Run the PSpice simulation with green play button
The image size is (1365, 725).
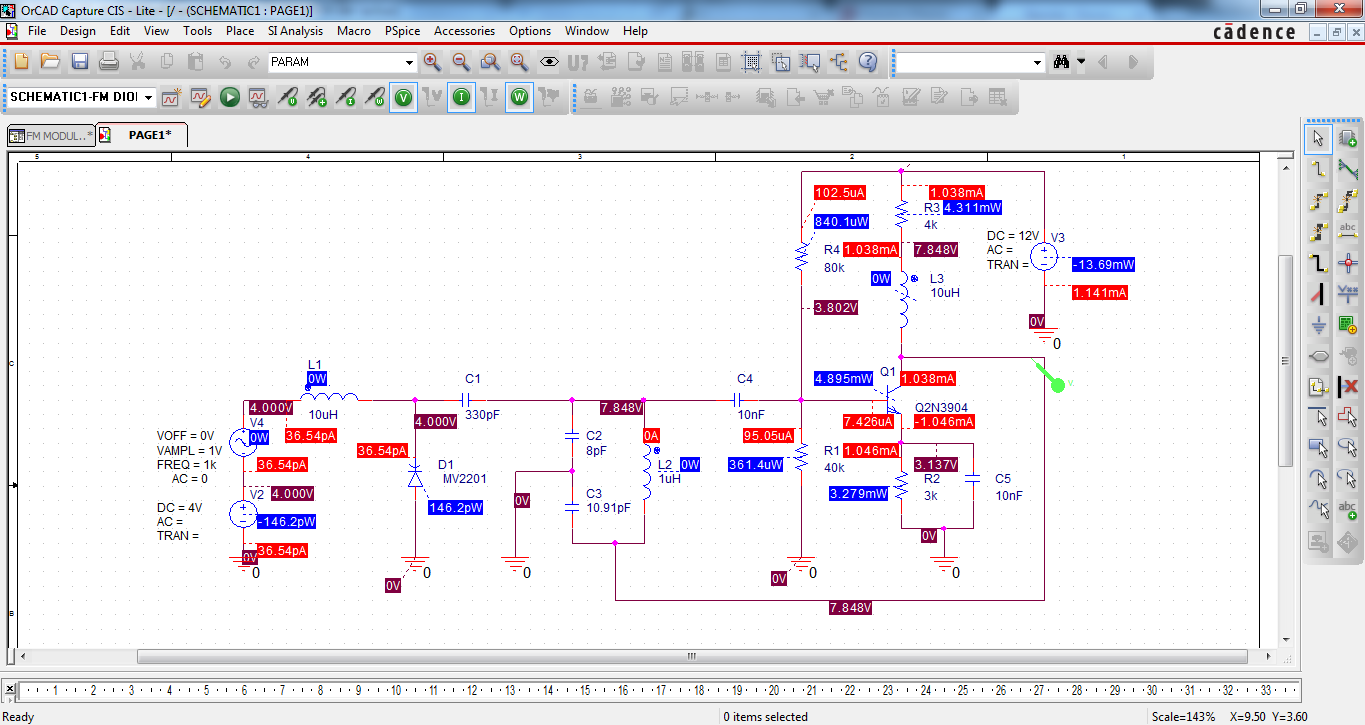click(x=229, y=97)
